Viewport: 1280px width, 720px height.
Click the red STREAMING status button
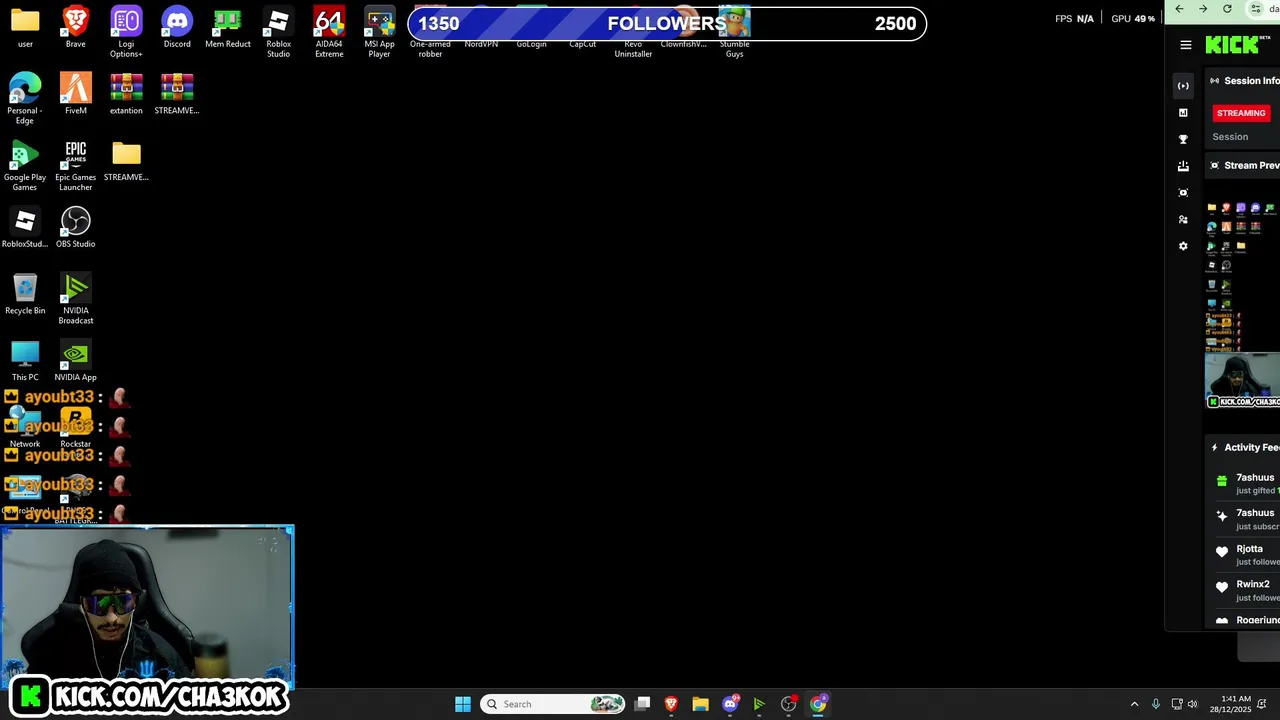(1241, 113)
